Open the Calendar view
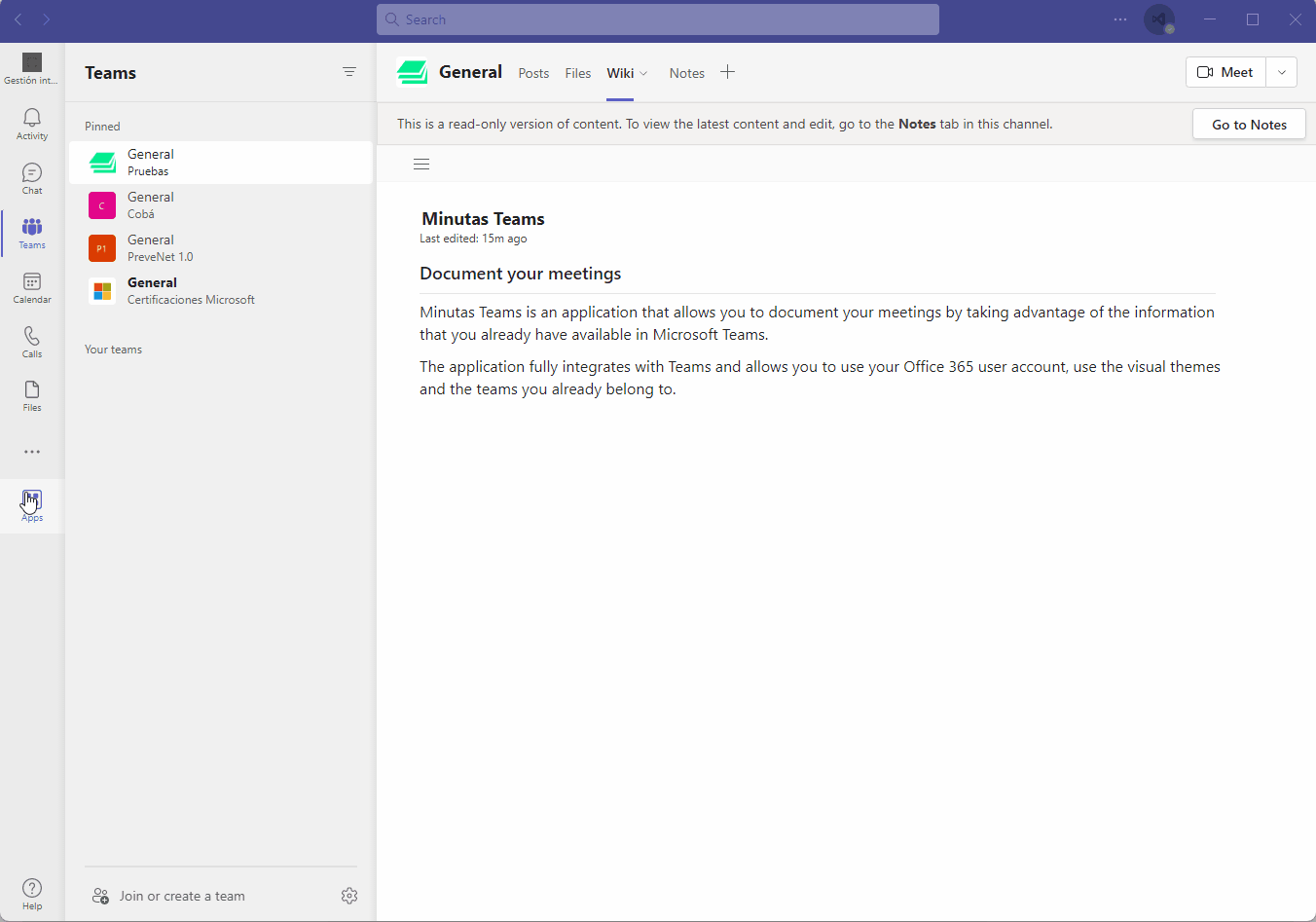The height and width of the screenshot is (922, 1316). (x=32, y=287)
